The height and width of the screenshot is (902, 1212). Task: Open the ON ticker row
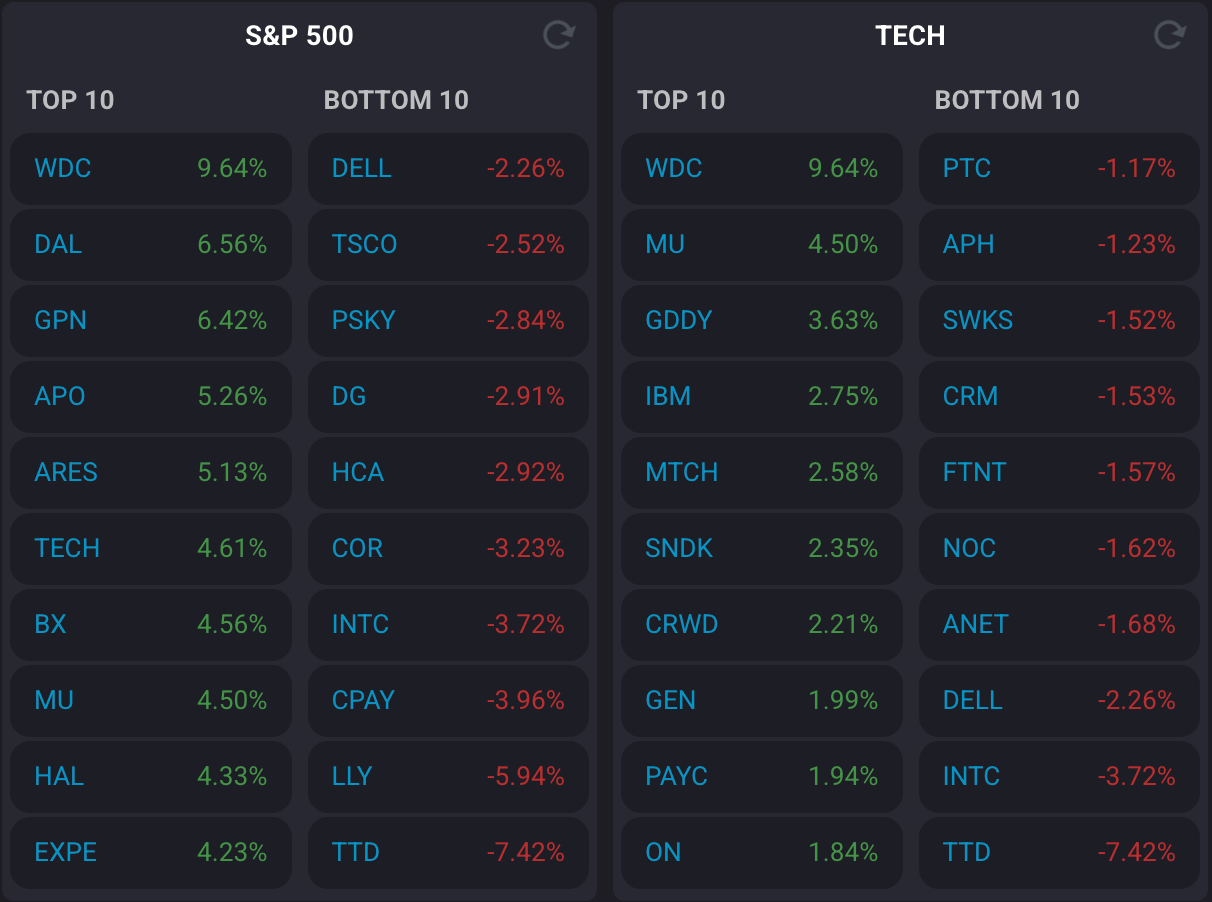[x=761, y=852]
